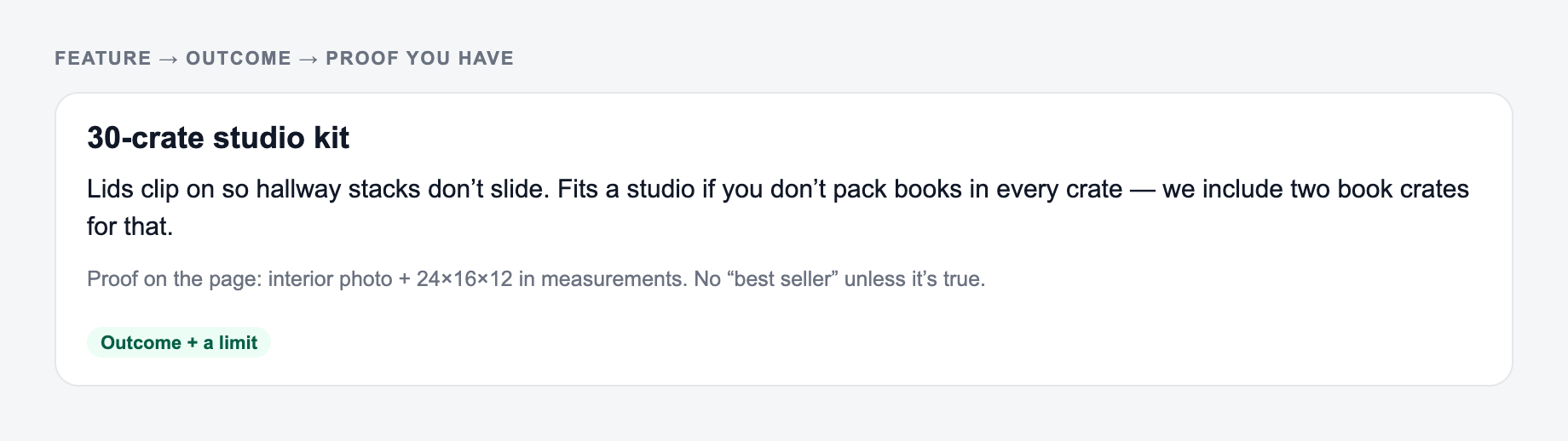Click 'we include two book crates' text
This screenshot has height=441, width=1568.
click(1316, 189)
